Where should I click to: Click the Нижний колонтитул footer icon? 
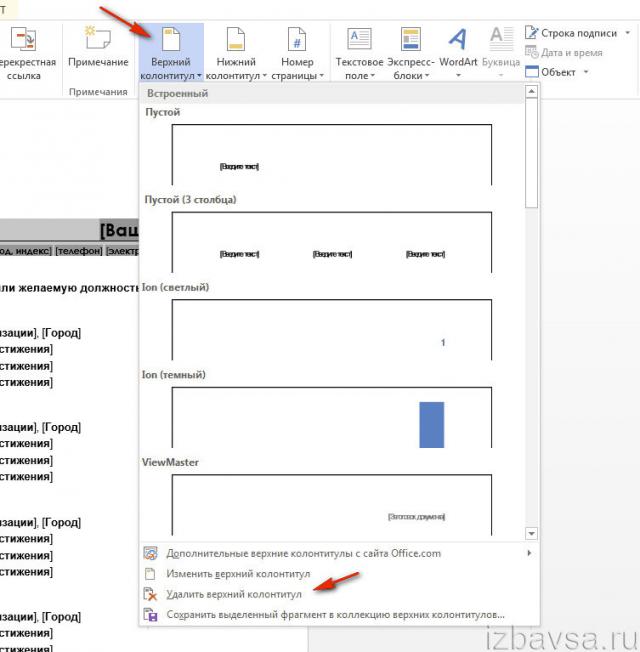(236, 40)
